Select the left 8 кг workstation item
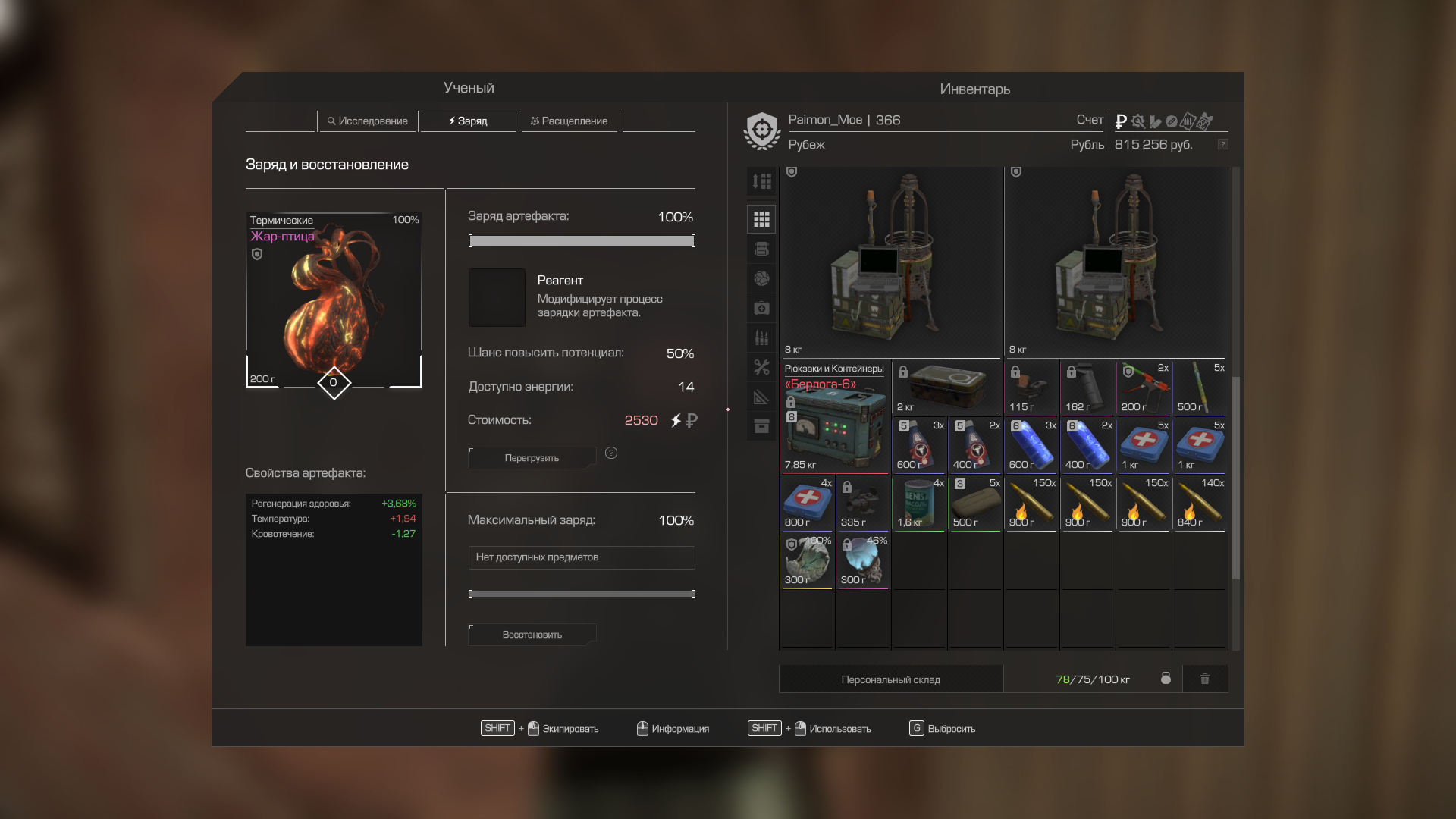Screen dimensions: 1456x819 [x=891, y=262]
